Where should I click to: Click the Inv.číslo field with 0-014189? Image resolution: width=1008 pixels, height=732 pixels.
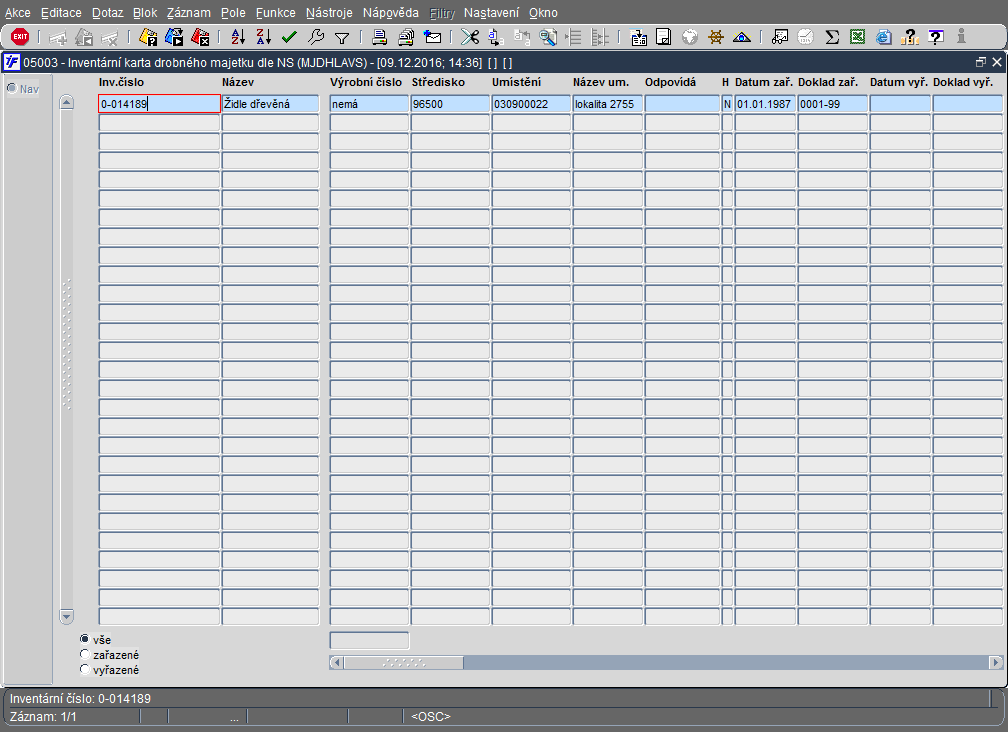(x=159, y=103)
